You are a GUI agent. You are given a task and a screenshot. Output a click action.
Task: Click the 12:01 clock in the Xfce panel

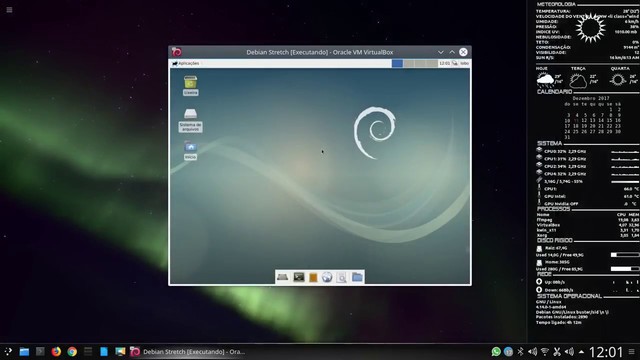coord(444,63)
